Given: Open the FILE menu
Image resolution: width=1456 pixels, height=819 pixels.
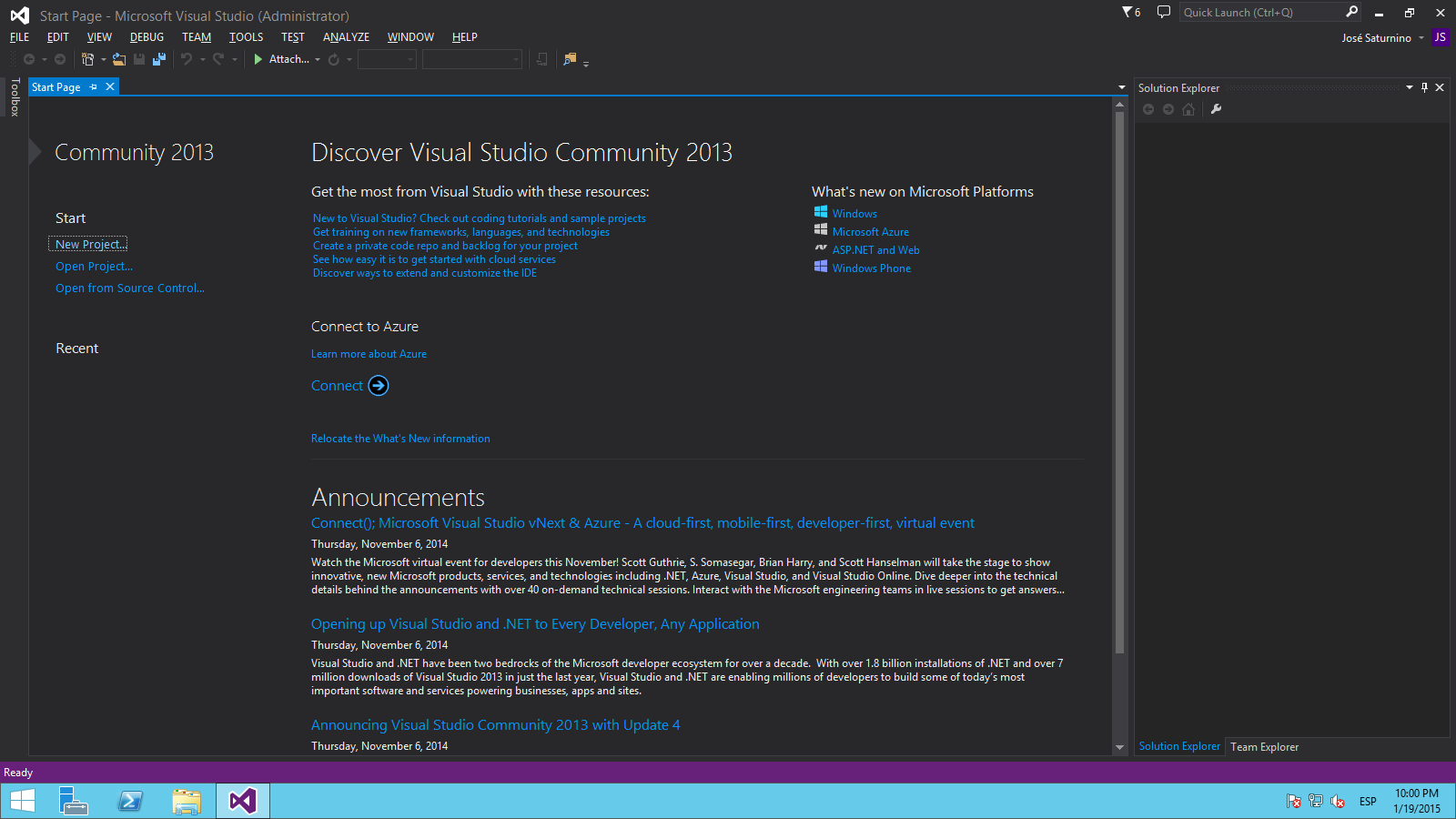Looking at the screenshot, I should [19, 37].
